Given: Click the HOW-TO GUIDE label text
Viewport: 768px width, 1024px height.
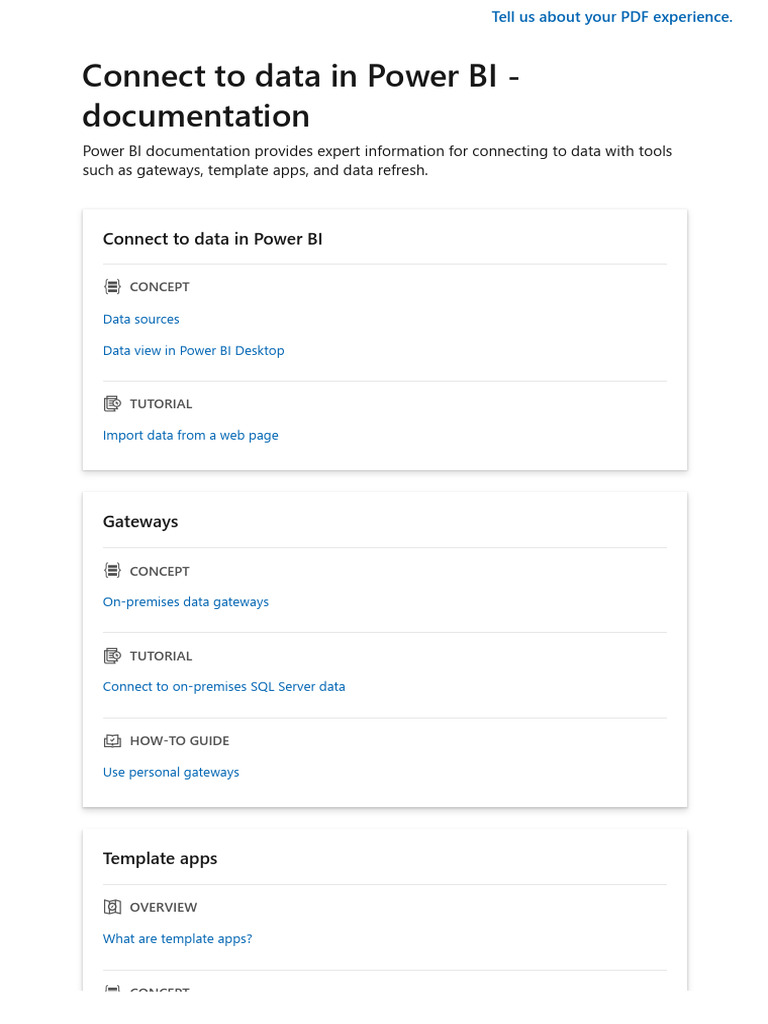Looking at the screenshot, I should click(179, 741).
